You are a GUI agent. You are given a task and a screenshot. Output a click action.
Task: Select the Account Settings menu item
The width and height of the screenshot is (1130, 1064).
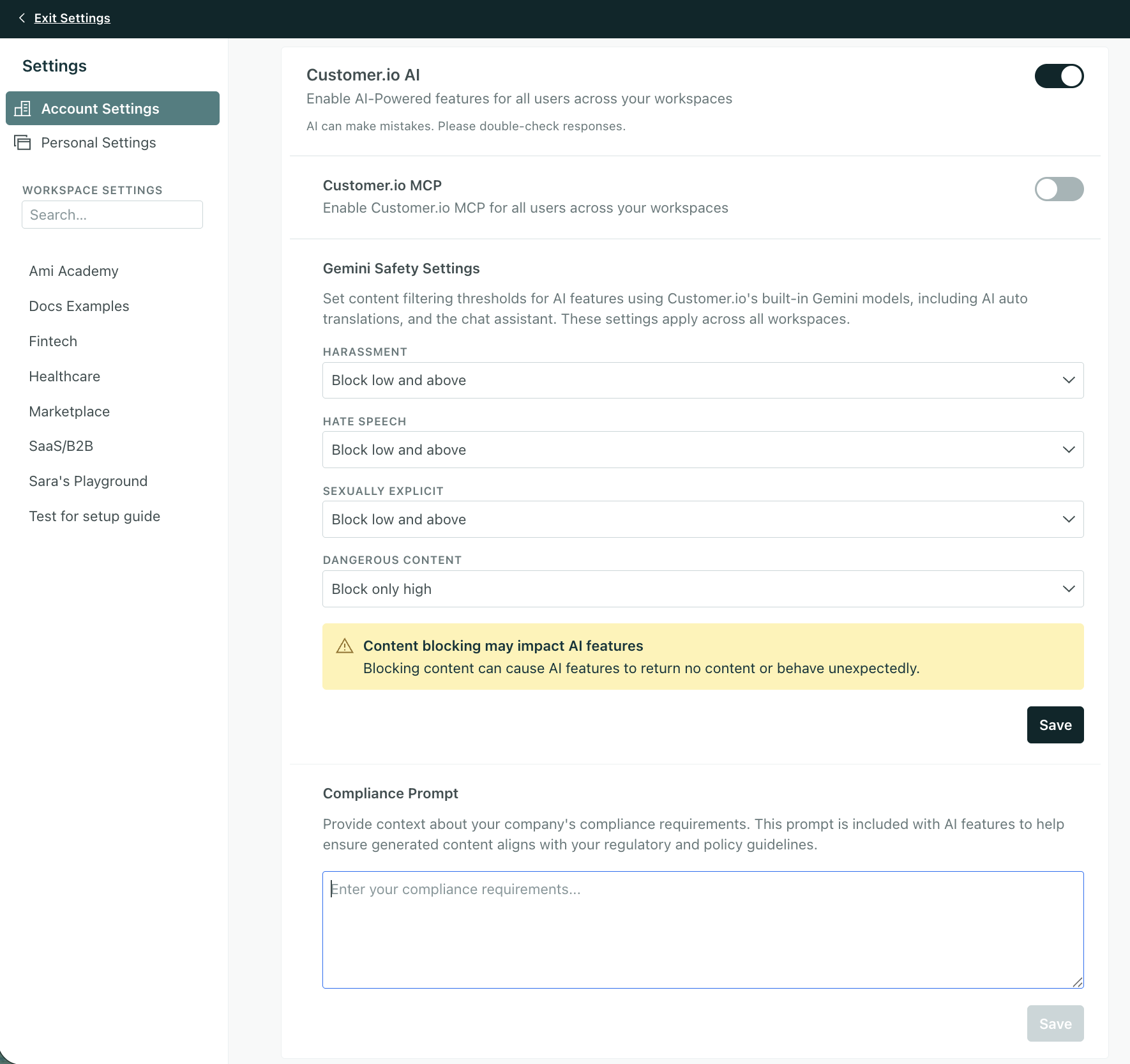pyautogui.click(x=100, y=109)
